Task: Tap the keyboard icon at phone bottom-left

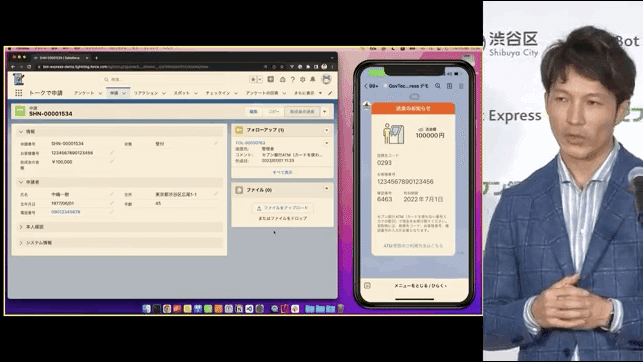Action: (x=367, y=285)
